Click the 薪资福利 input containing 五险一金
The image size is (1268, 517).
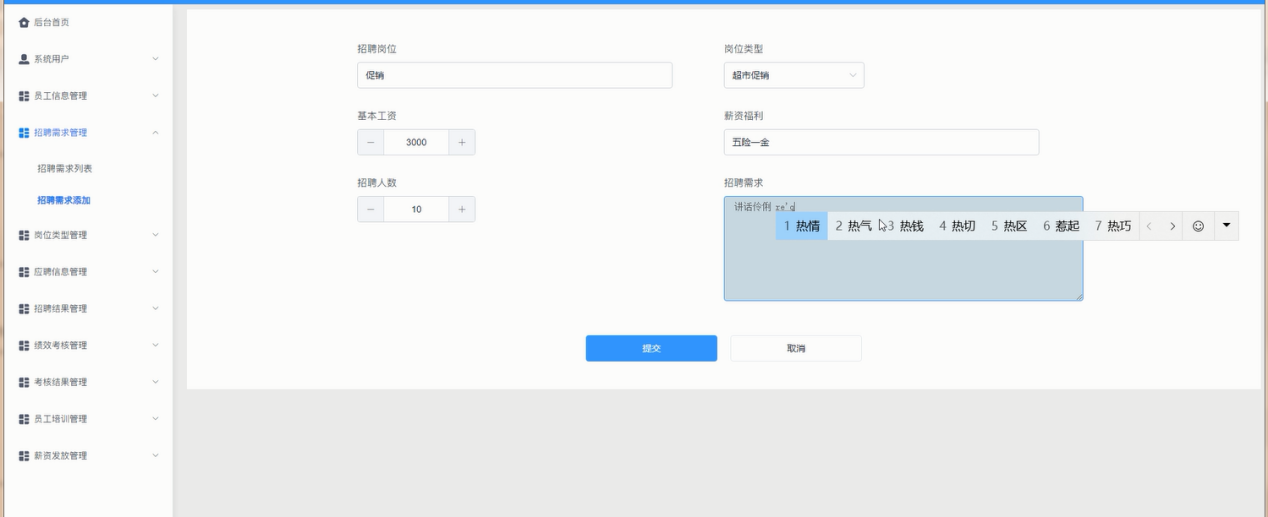tap(881, 142)
